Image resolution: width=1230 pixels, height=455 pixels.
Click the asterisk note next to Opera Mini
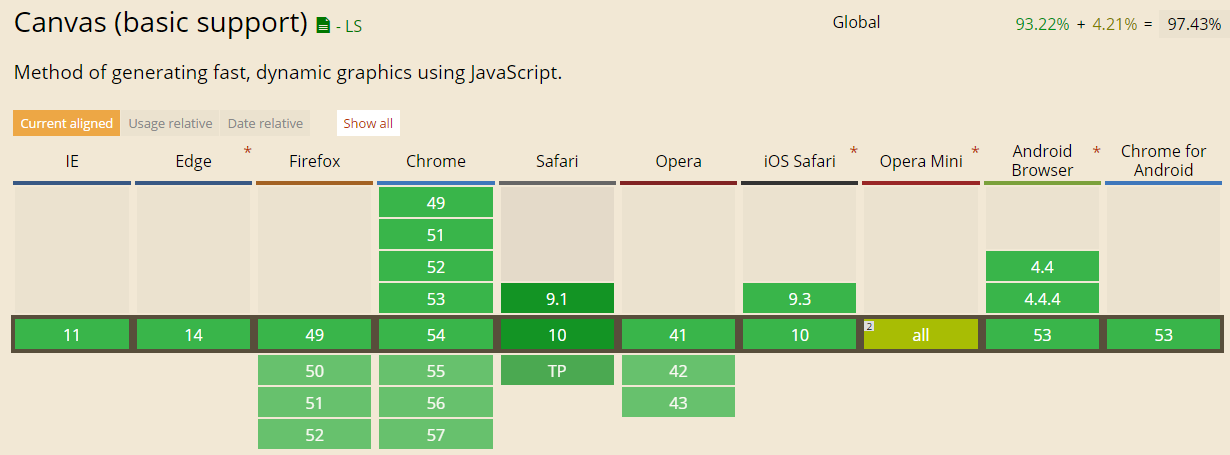(975, 152)
